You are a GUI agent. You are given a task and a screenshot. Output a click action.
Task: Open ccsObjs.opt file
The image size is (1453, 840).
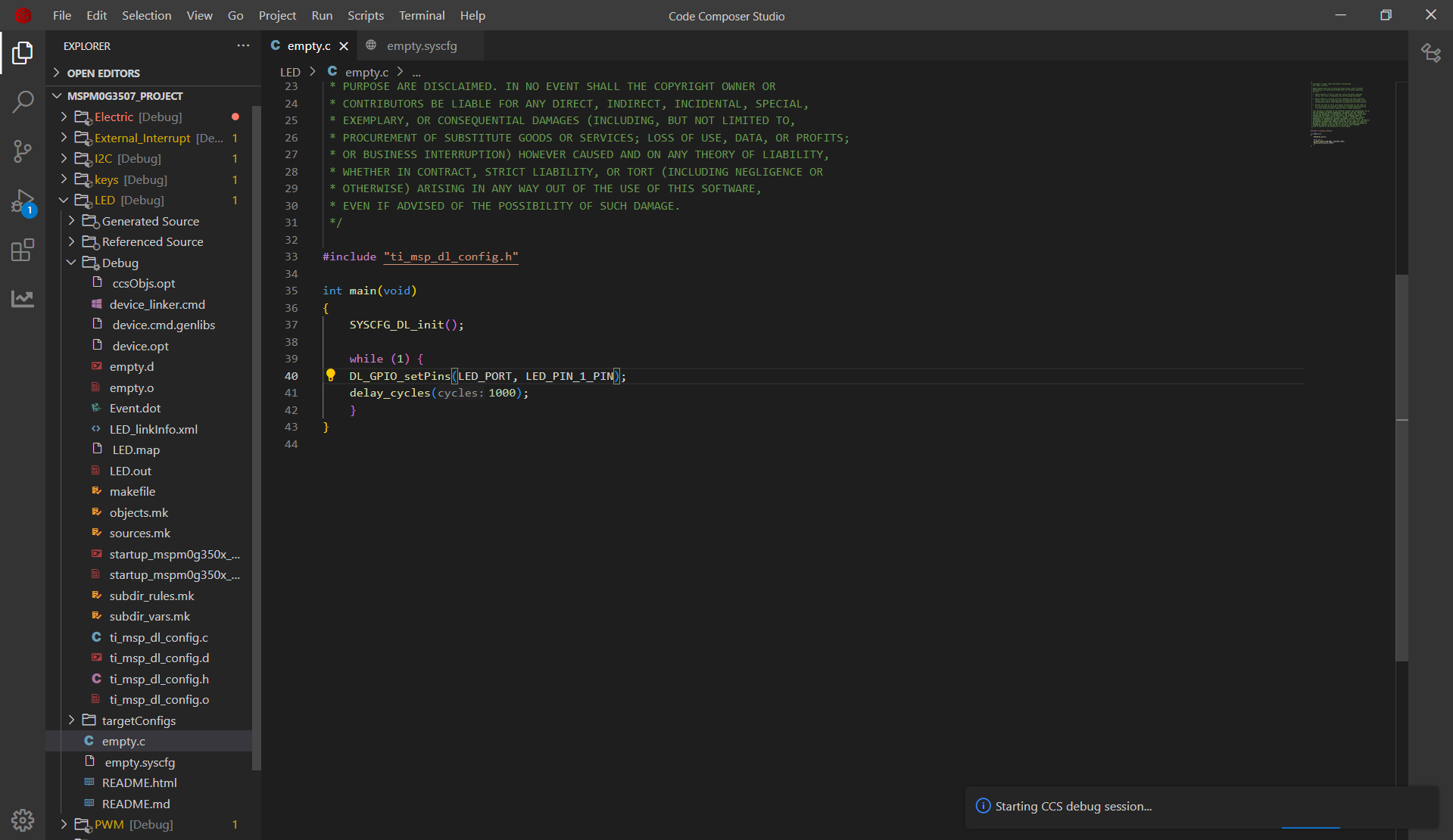[148, 284]
